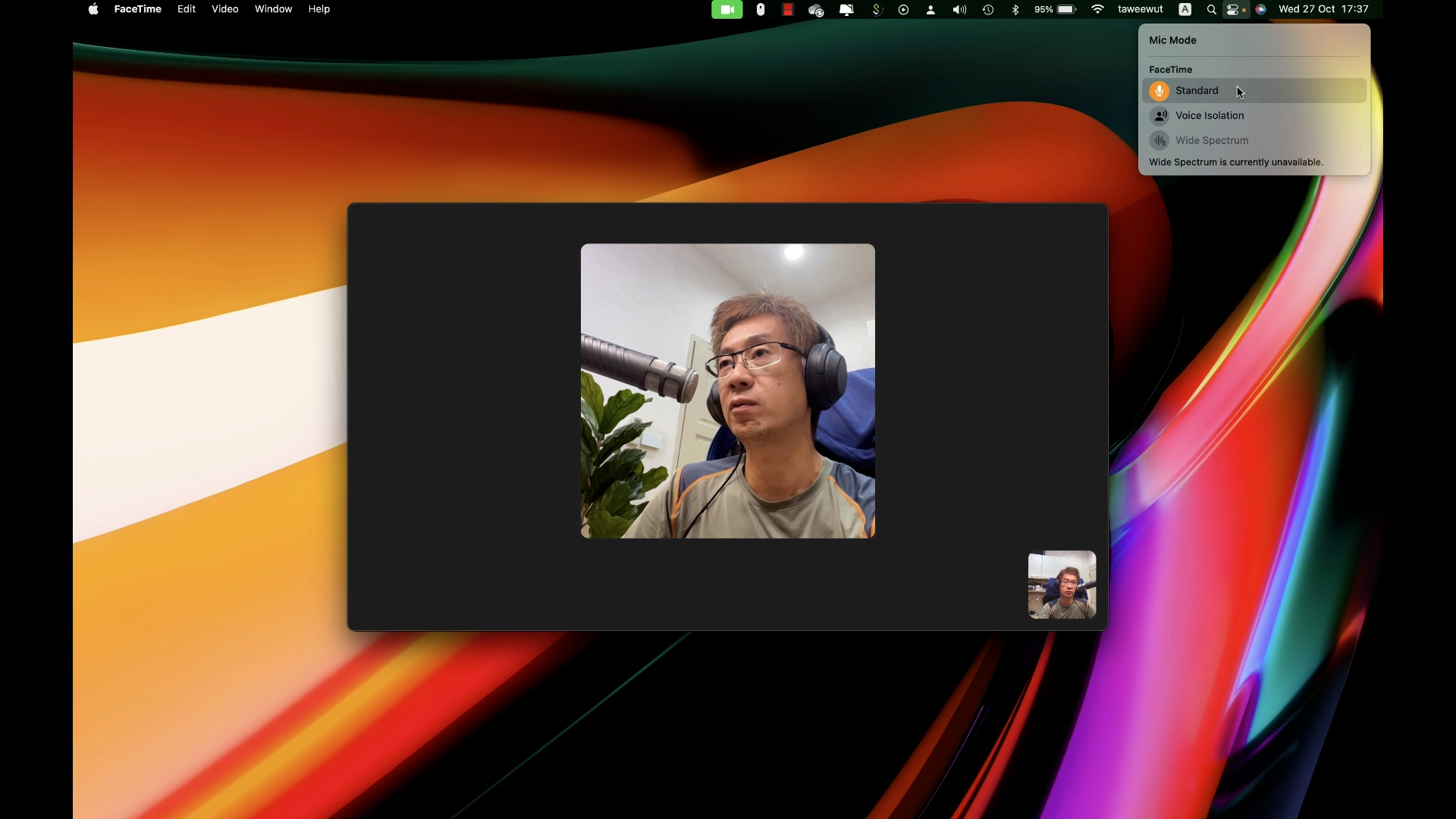This screenshot has height=819, width=1456.
Task: Click the Time Machine clock icon
Action: pos(988,10)
